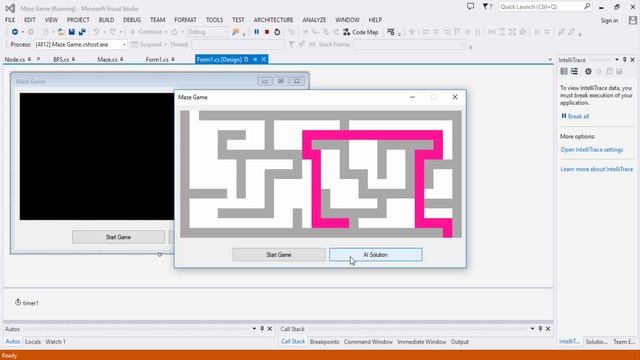Switch to the Locals tab
This screenshot has width=640, height=360.
tap(33, 342)
